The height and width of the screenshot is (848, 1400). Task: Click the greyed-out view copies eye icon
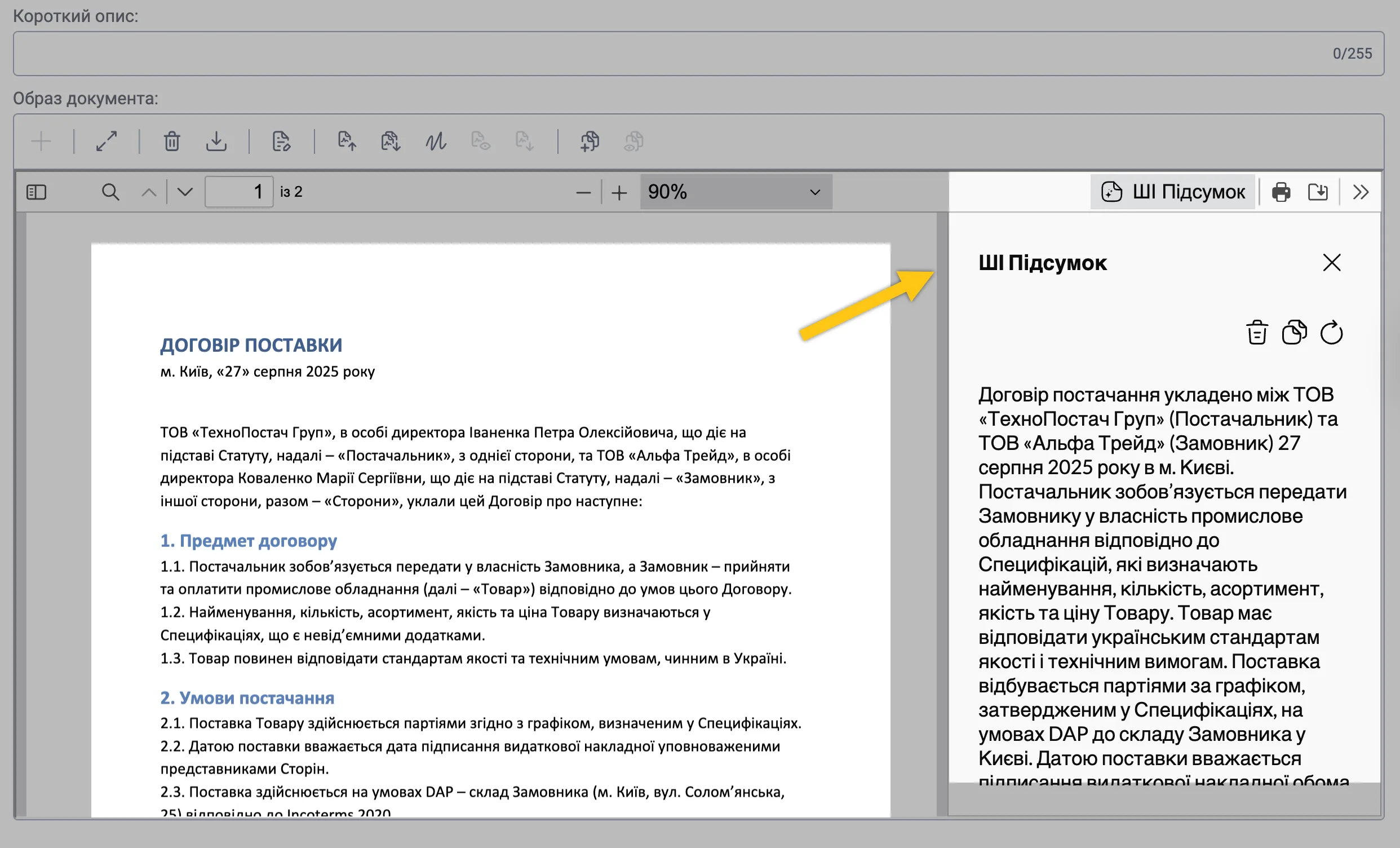pos(633,142)
